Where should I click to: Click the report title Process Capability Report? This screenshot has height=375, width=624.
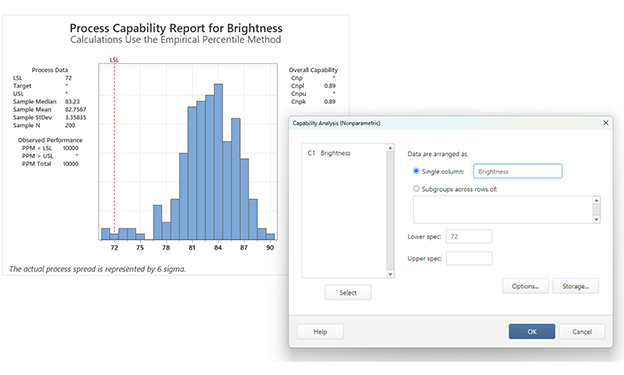pyautogui.click(x=176, y=28)
